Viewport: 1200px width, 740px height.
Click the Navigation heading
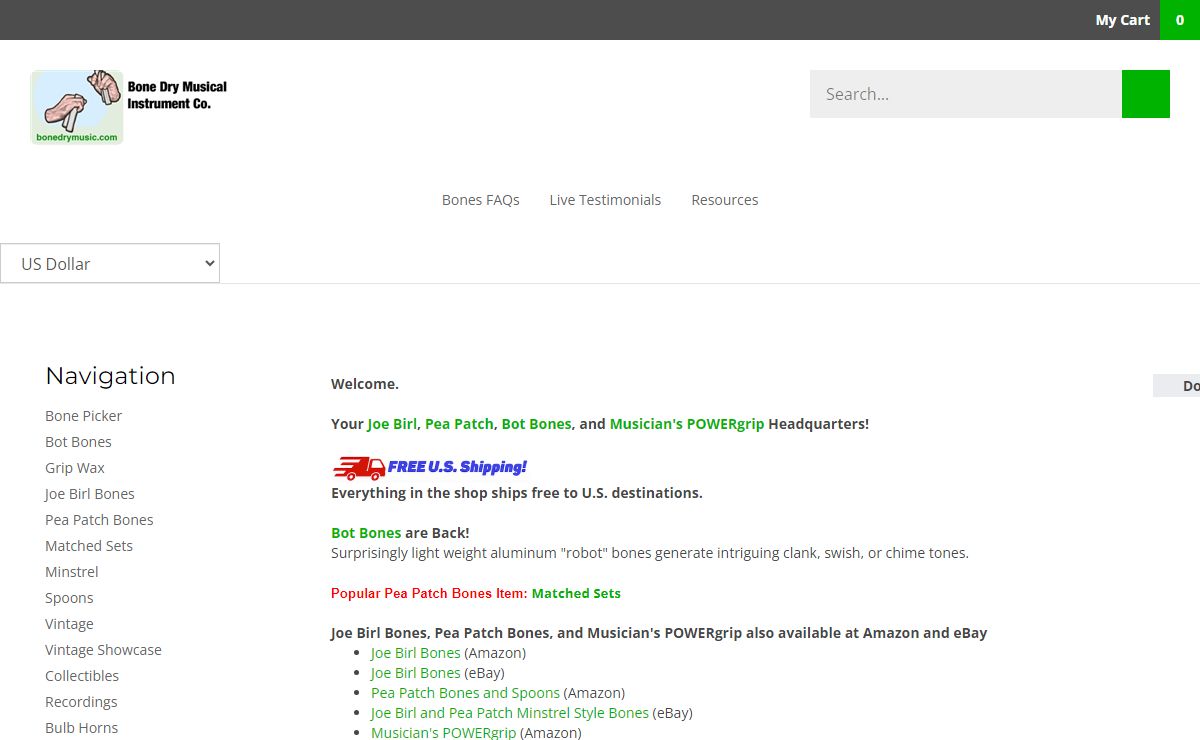[x=110, y=376]
